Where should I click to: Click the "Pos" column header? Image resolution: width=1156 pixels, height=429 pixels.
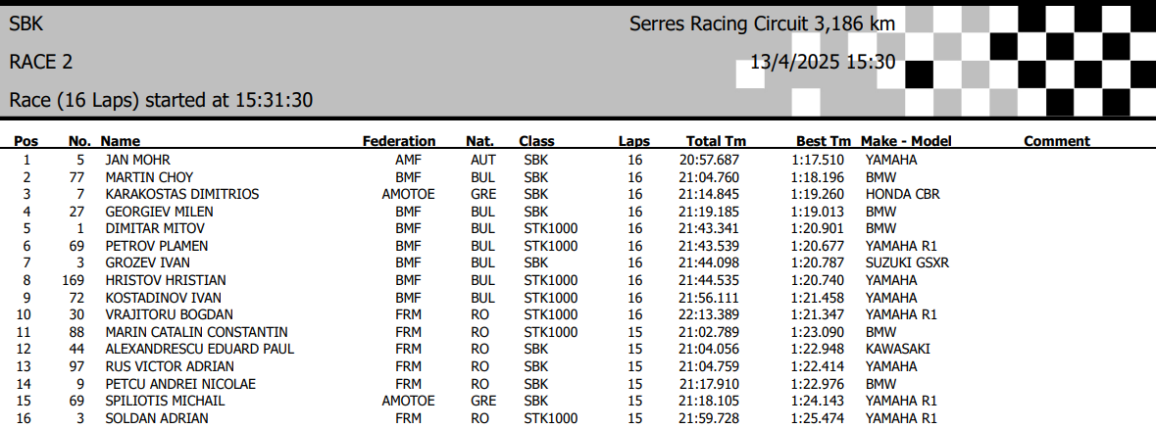26,142
